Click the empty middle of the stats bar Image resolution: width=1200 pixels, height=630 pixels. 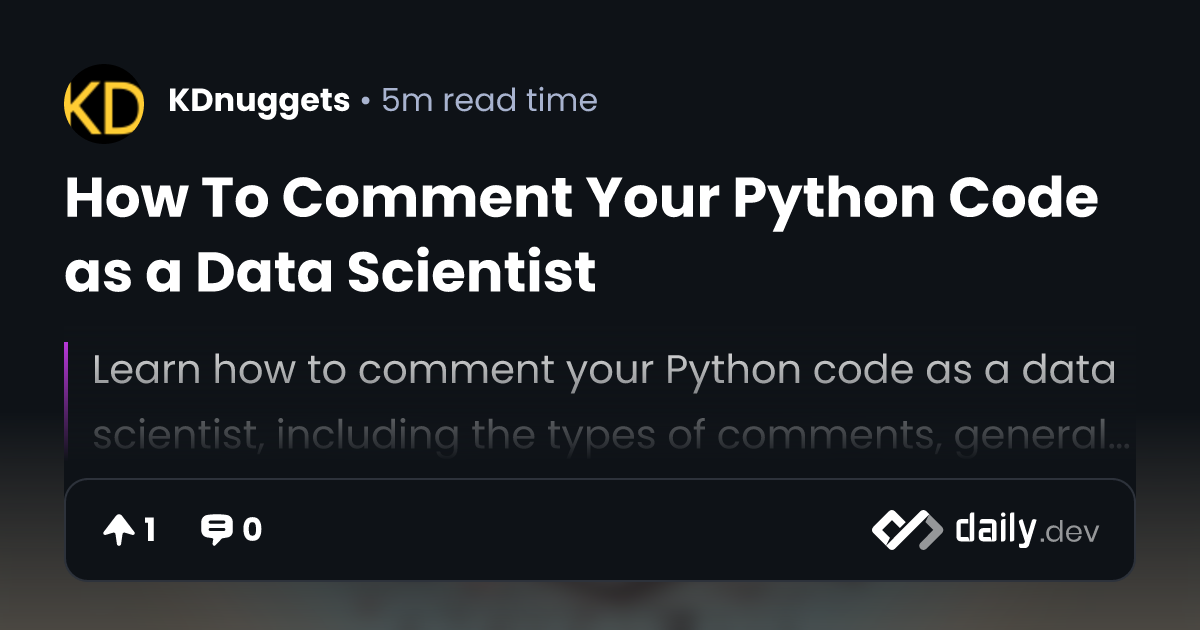(560, 530)
